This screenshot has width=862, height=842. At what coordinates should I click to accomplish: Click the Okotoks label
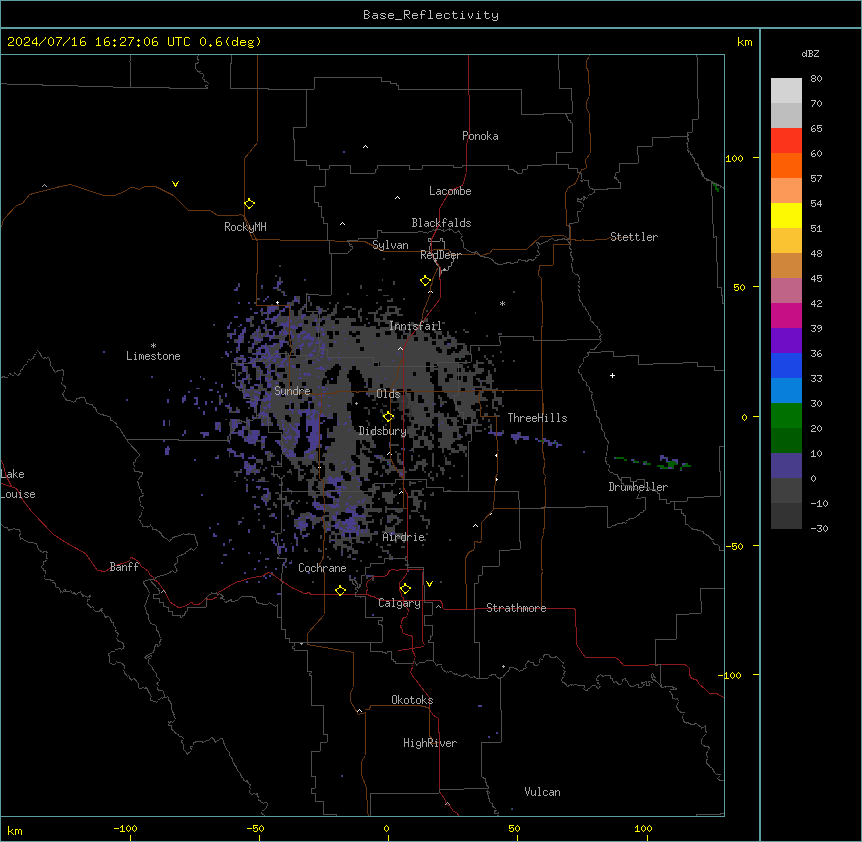click(x=412, y=700)
